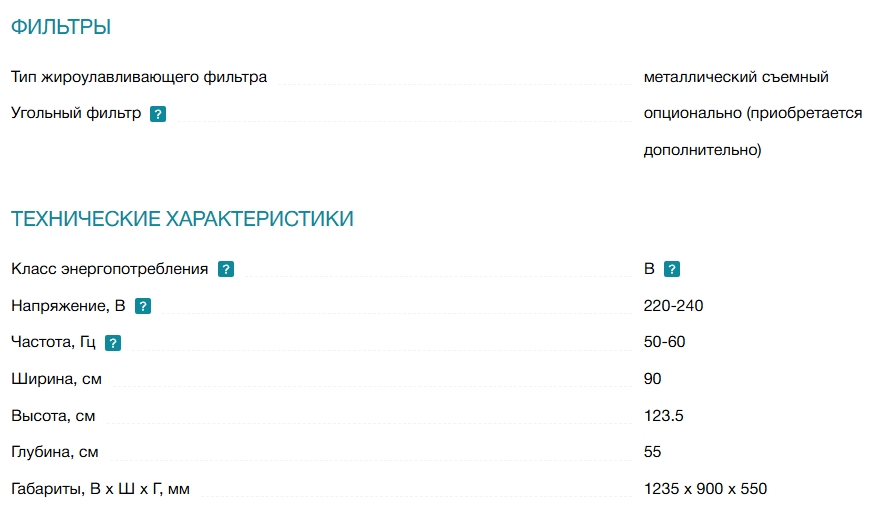Click the Высота value 123.5
This screenshot has height=518, width=882.
(663, 416)
